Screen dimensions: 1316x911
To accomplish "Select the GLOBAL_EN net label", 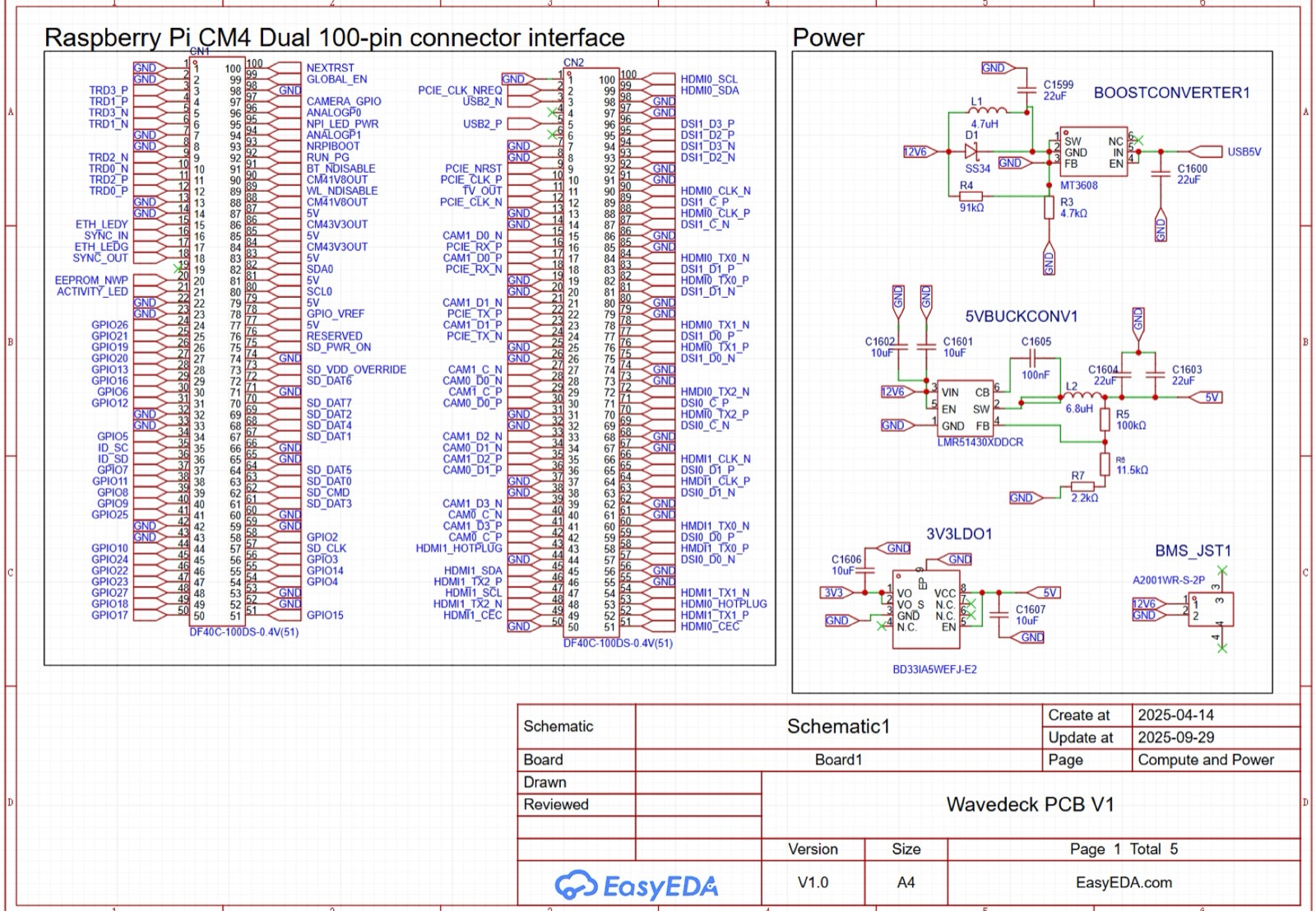I will [336, 79].
